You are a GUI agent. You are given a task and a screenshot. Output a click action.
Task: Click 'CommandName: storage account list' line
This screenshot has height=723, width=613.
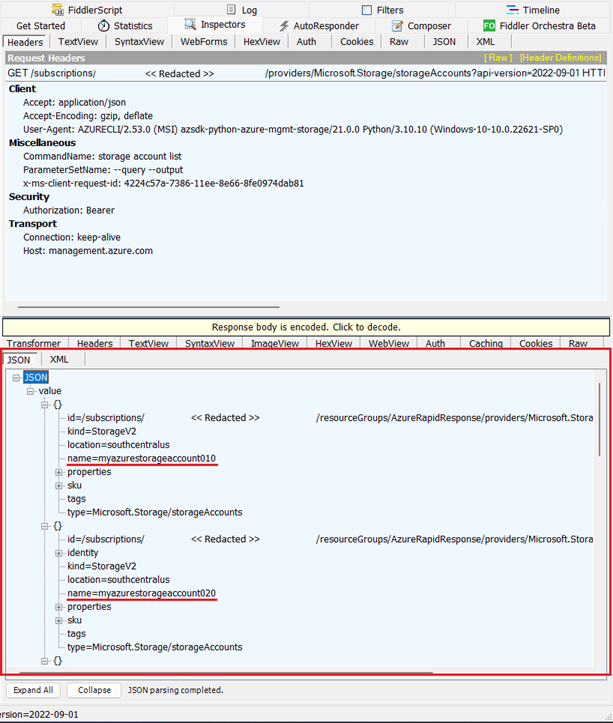pos(102,156)
